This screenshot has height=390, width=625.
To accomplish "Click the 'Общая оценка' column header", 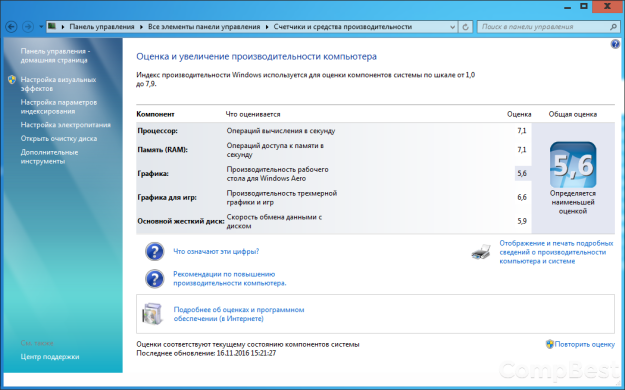I will tap(573, 114).
